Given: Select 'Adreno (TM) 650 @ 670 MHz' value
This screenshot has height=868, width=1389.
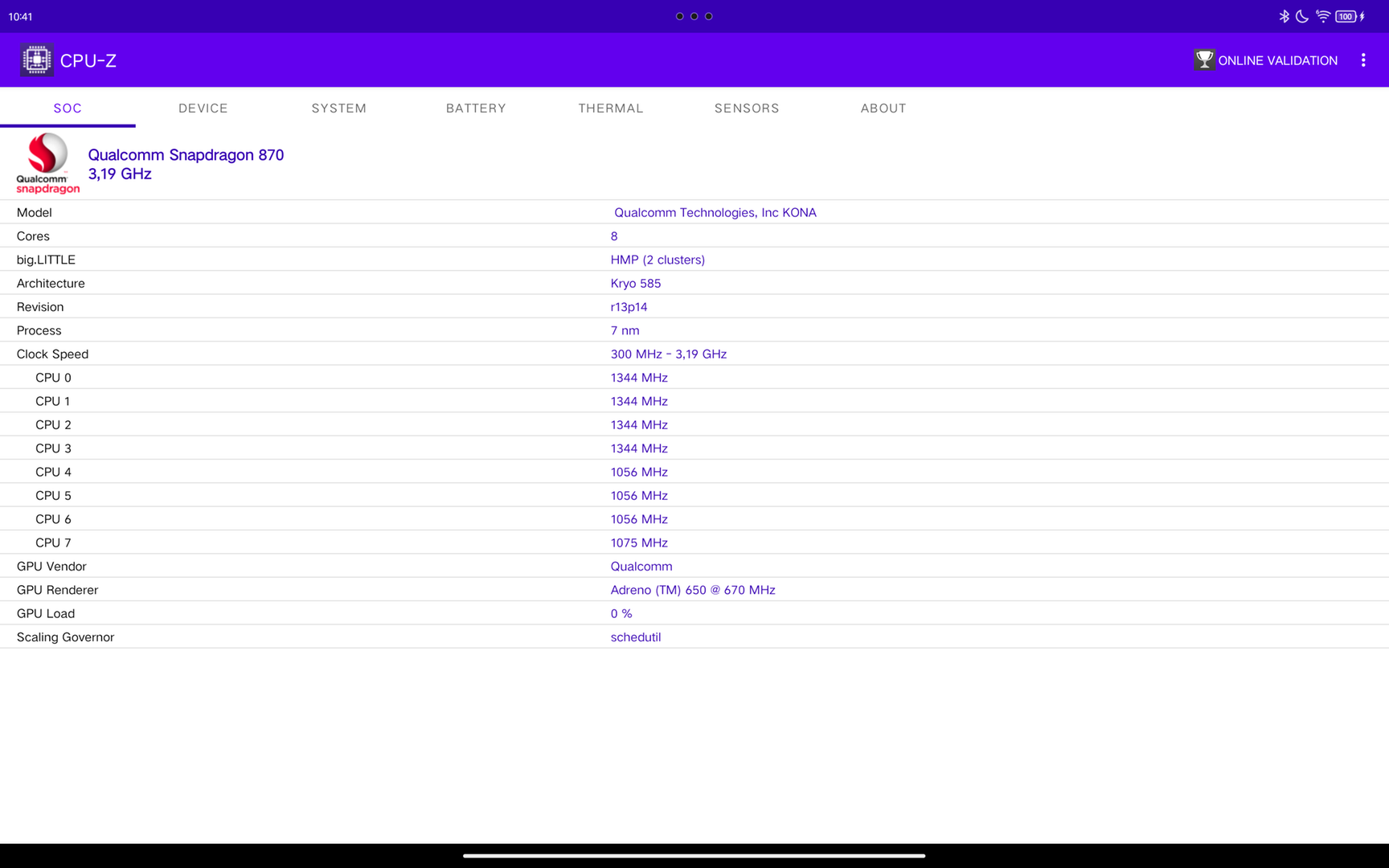Looking at the screenshot, I should pos(693,589).
